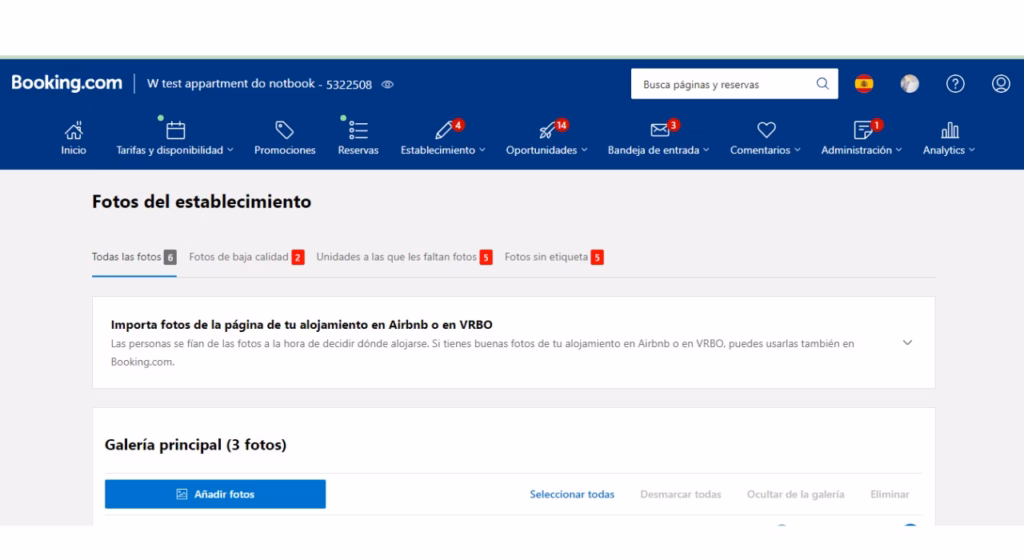
Task: Open Reservas list icon
Action: click(x=358, y=138)
